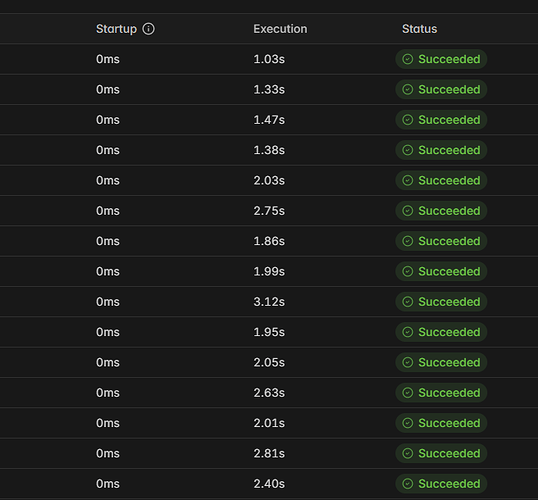Select the 2.40s execution time cell

click(x=269, y=484)
